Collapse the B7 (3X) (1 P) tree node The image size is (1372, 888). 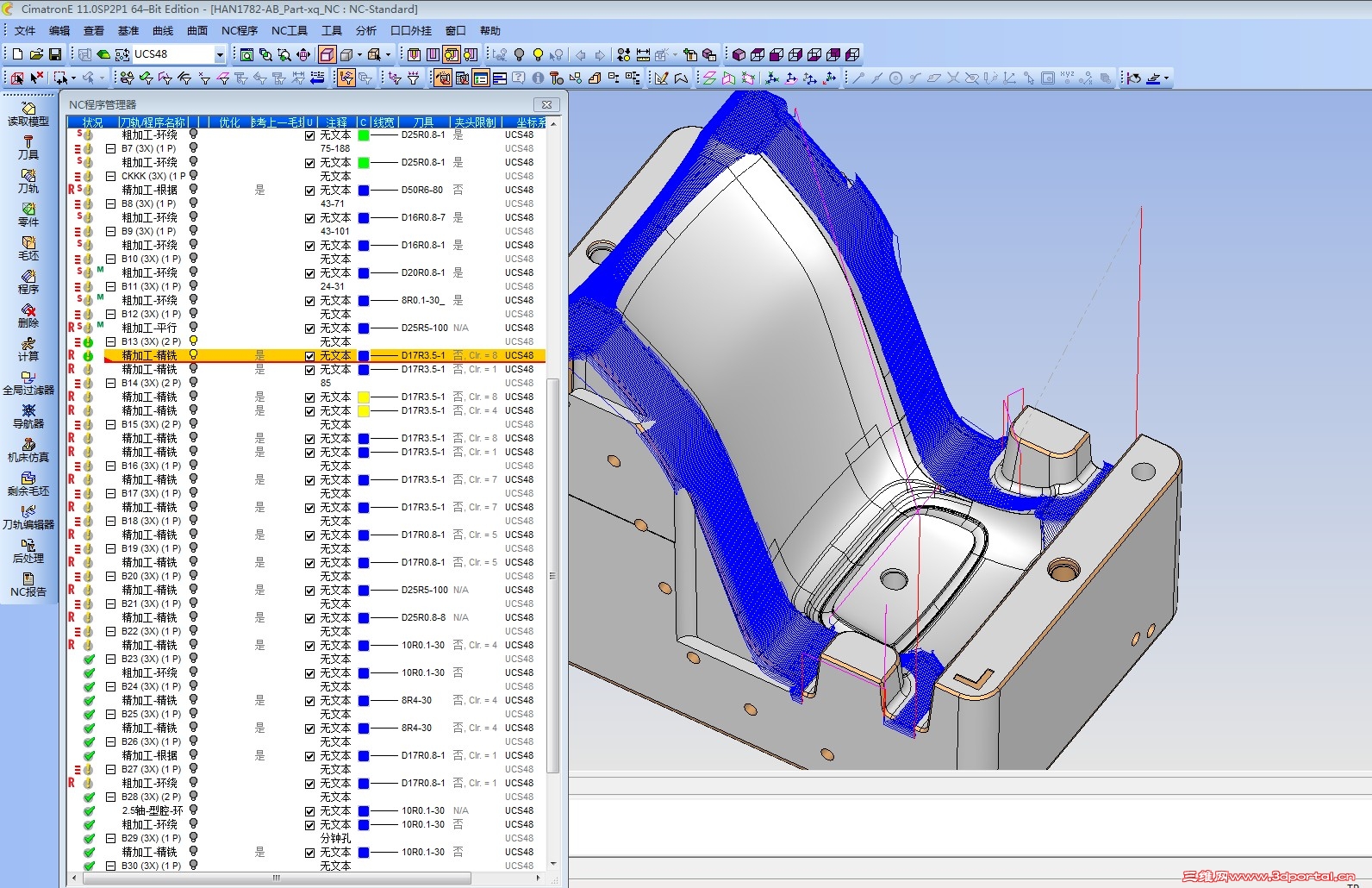[x=110, y=148]
